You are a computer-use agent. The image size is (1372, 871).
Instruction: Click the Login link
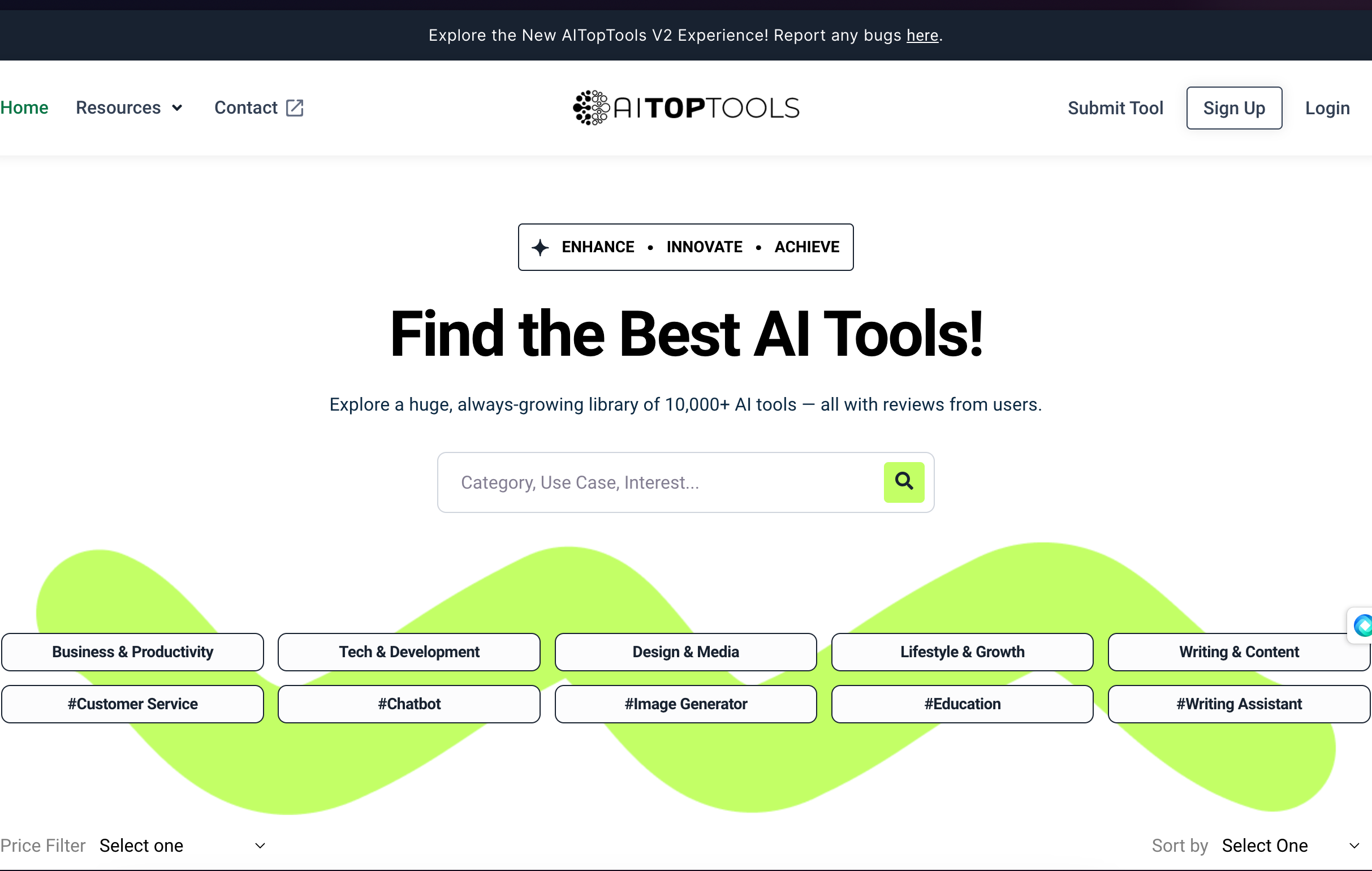point(1327,107)
